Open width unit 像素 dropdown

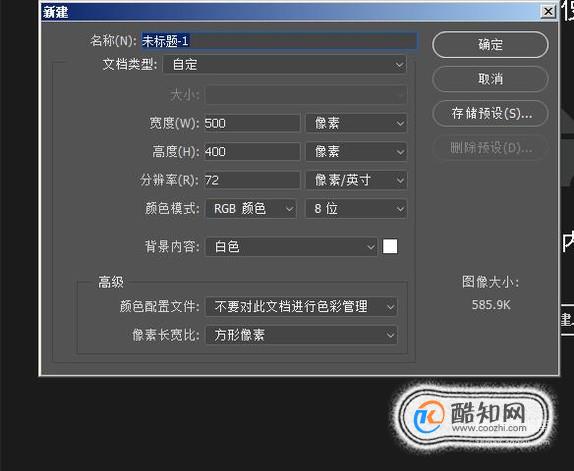click(356, 123)
